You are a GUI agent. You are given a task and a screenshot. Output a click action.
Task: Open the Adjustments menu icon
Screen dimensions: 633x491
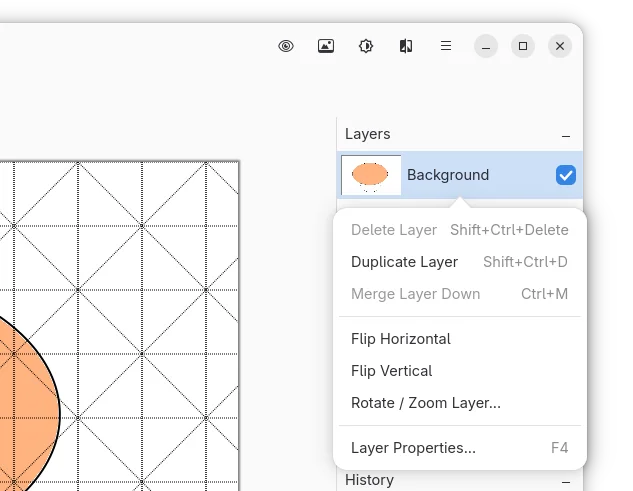(x=366, y=46)
